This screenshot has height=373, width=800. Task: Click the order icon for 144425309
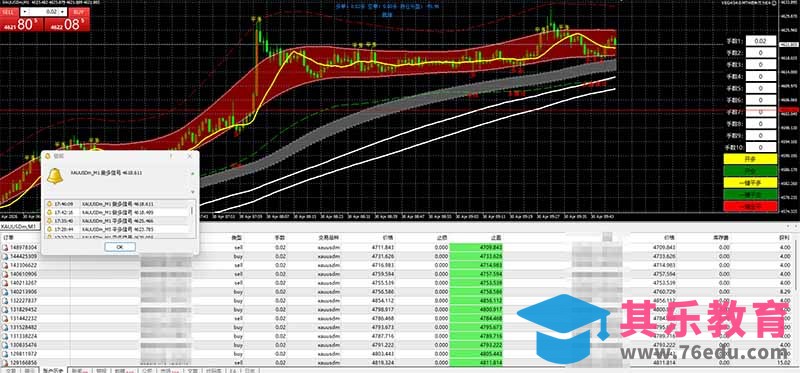click(x=5, y=256)
